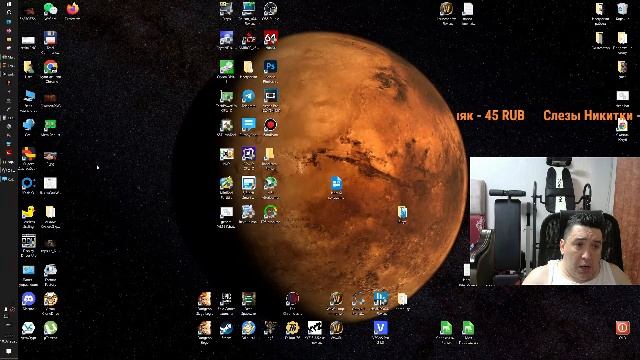Image resolution: width=640 pixels, height=360 pixels.
Task: Open the Telegram desktop shortcut
Action: click(248, 96)
